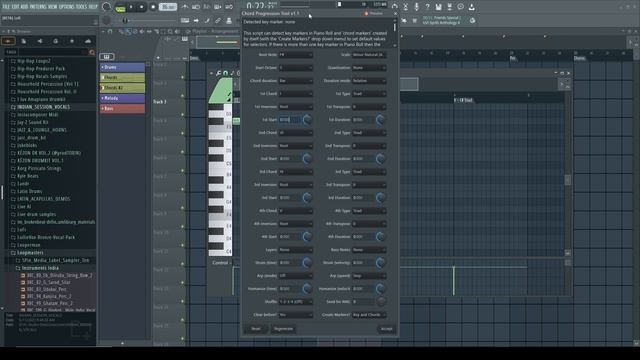The width and height of the screenshot is (640, 360).
Task: Open 2nd Type dropdown
Action: click(x=369, y=133)
